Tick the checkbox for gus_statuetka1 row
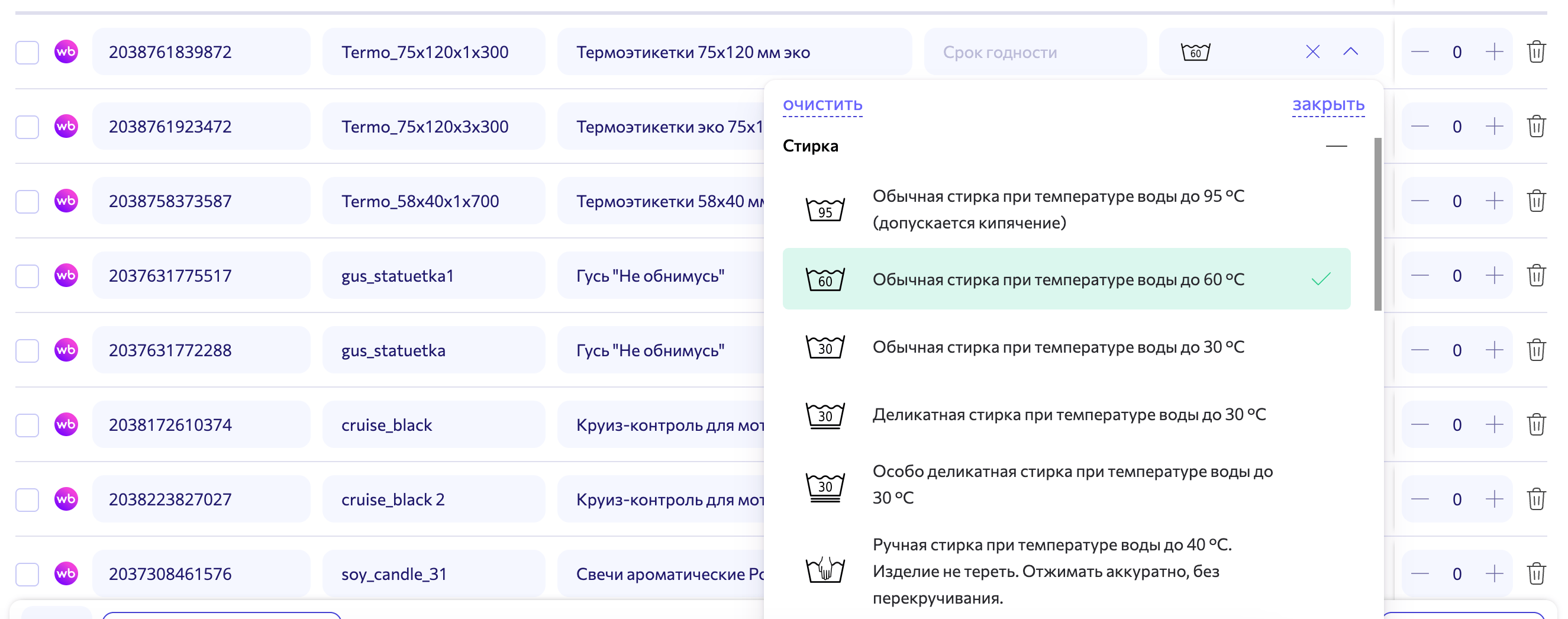This screenshot has width=1568, height=619. [27, 276]
